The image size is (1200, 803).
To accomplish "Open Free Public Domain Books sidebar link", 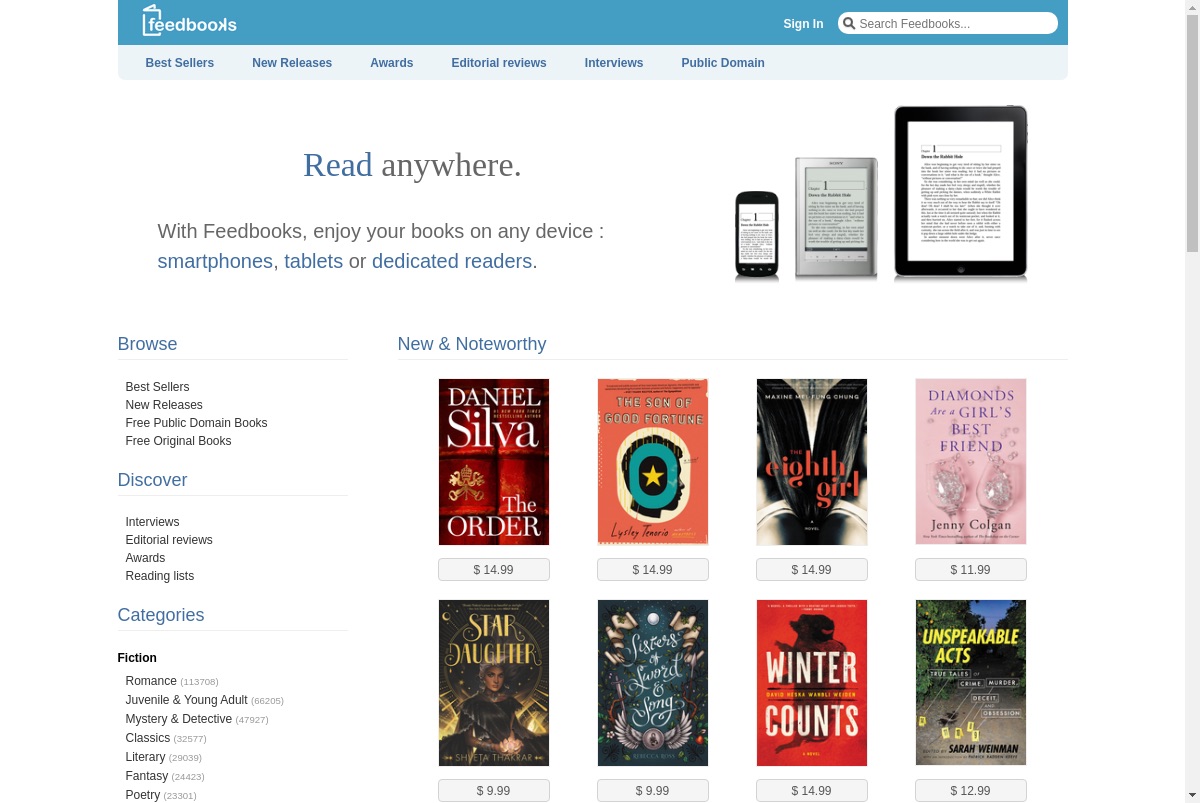I will point(196,423).
